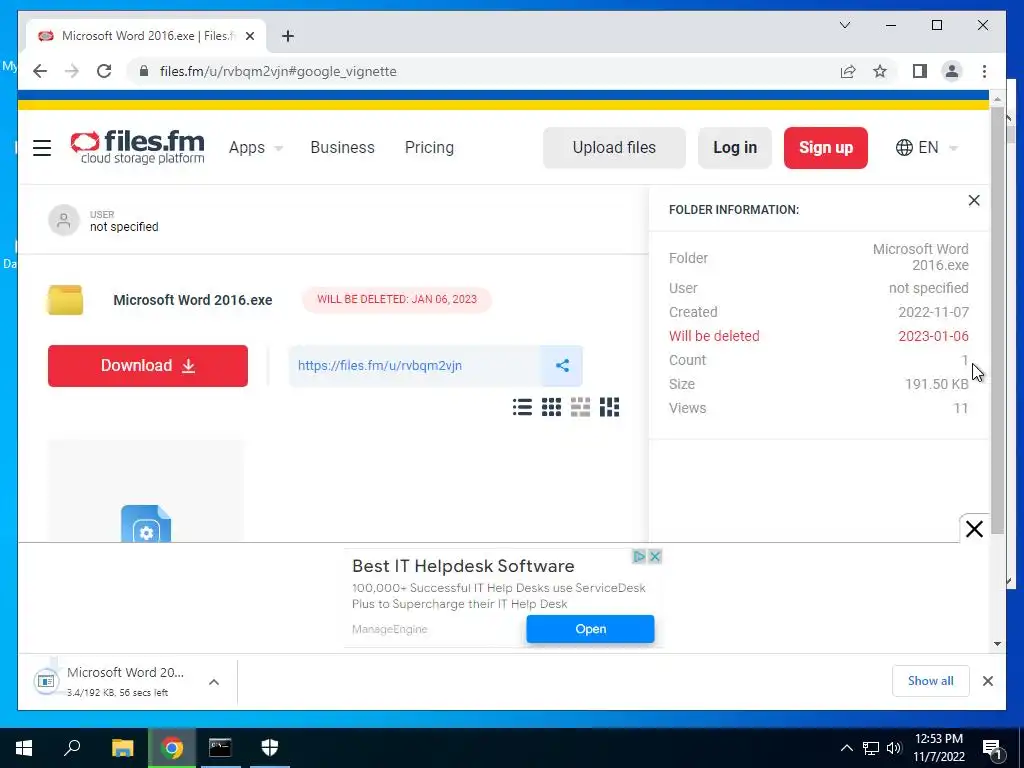Image resolution: width=1024 pixels, height=768 pixels.
Task: Click the Log in button
Action: click(x=735, y=148)
